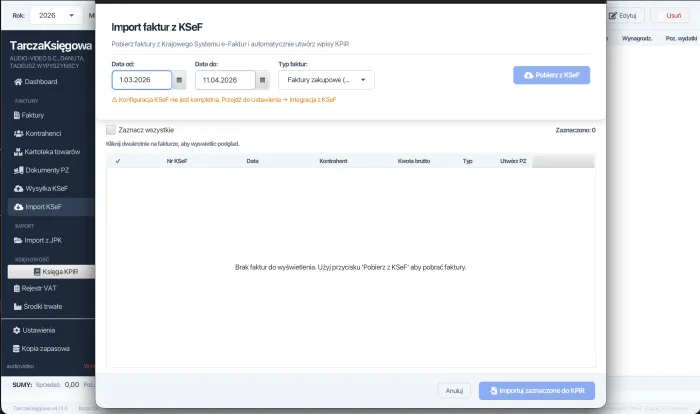Click the Dashboard home icon in sidebar

(18, 81)
